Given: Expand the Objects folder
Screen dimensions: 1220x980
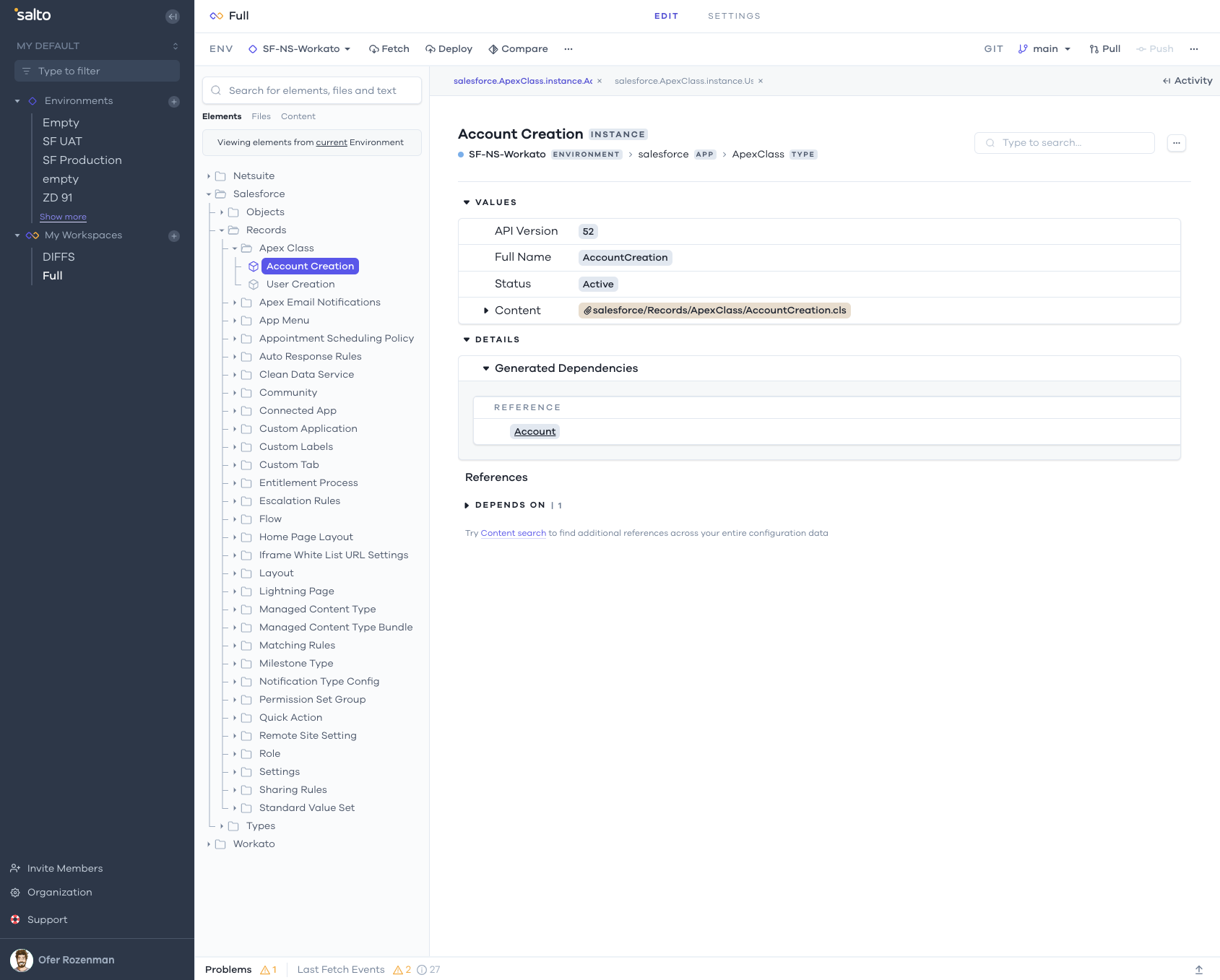Looking at the screenshot, I should pos(222,212).
